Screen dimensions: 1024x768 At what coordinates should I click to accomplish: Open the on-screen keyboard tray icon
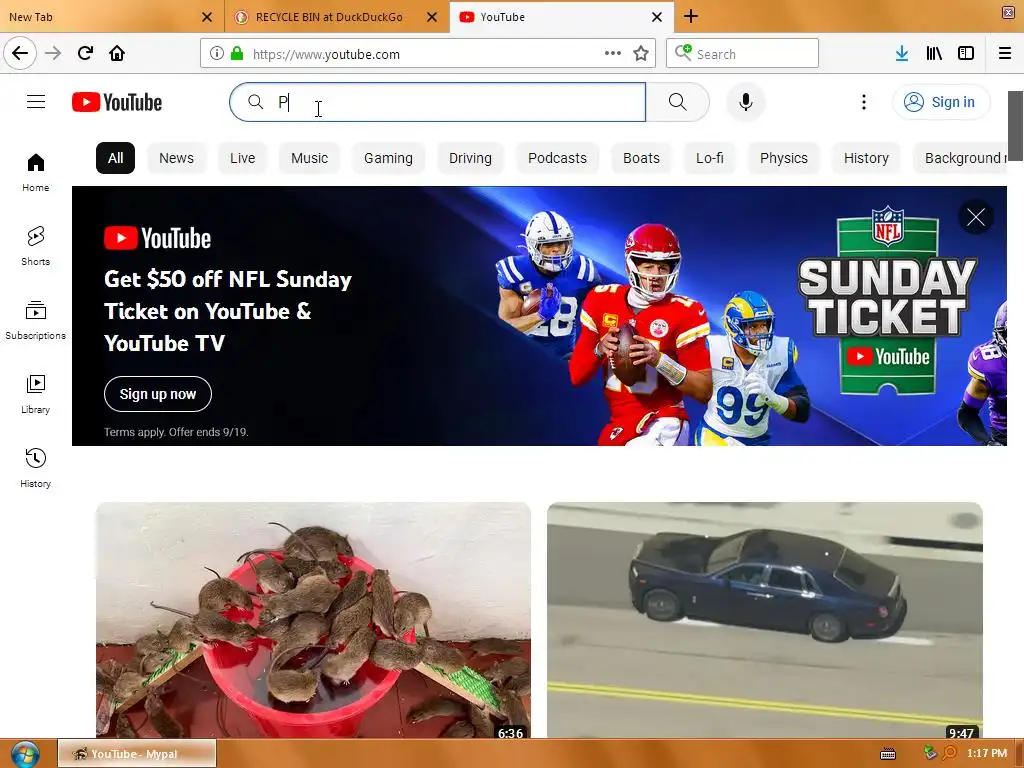point(888,754)
